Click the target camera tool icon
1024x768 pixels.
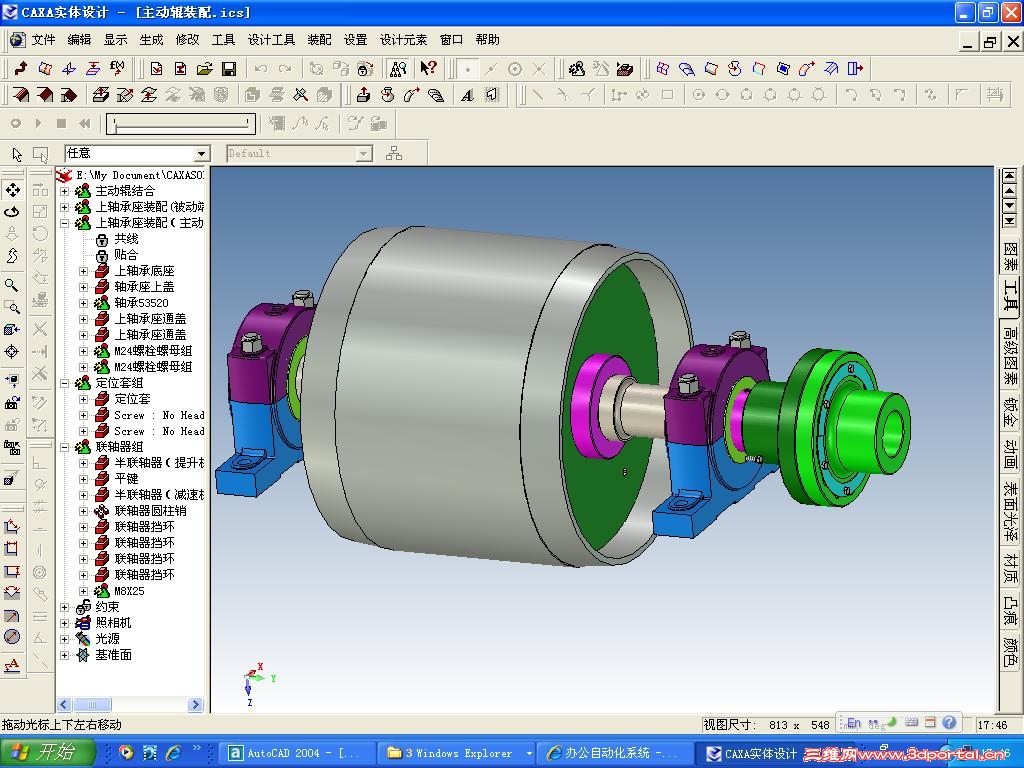12,351
